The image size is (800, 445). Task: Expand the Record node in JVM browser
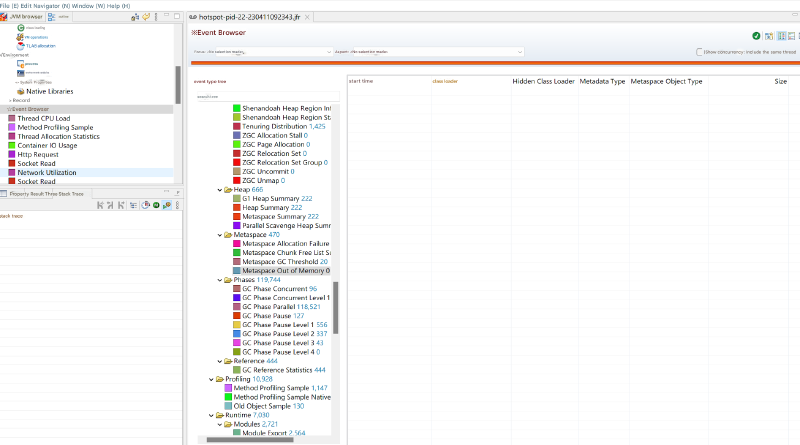[x=10, y=100]
